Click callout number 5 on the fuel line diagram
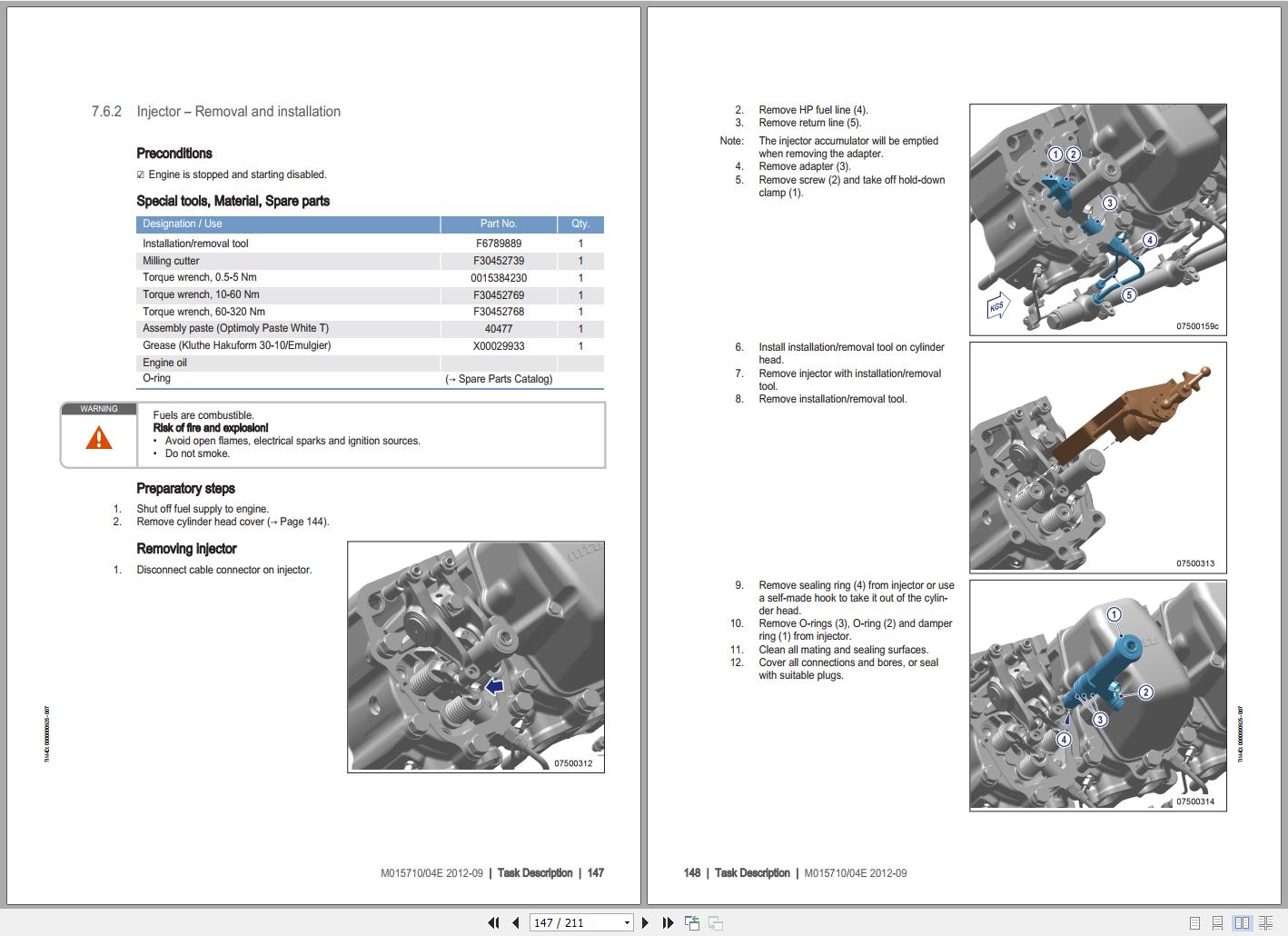Viewport: 1288px width, 936px height. (x=1129, y=294)
